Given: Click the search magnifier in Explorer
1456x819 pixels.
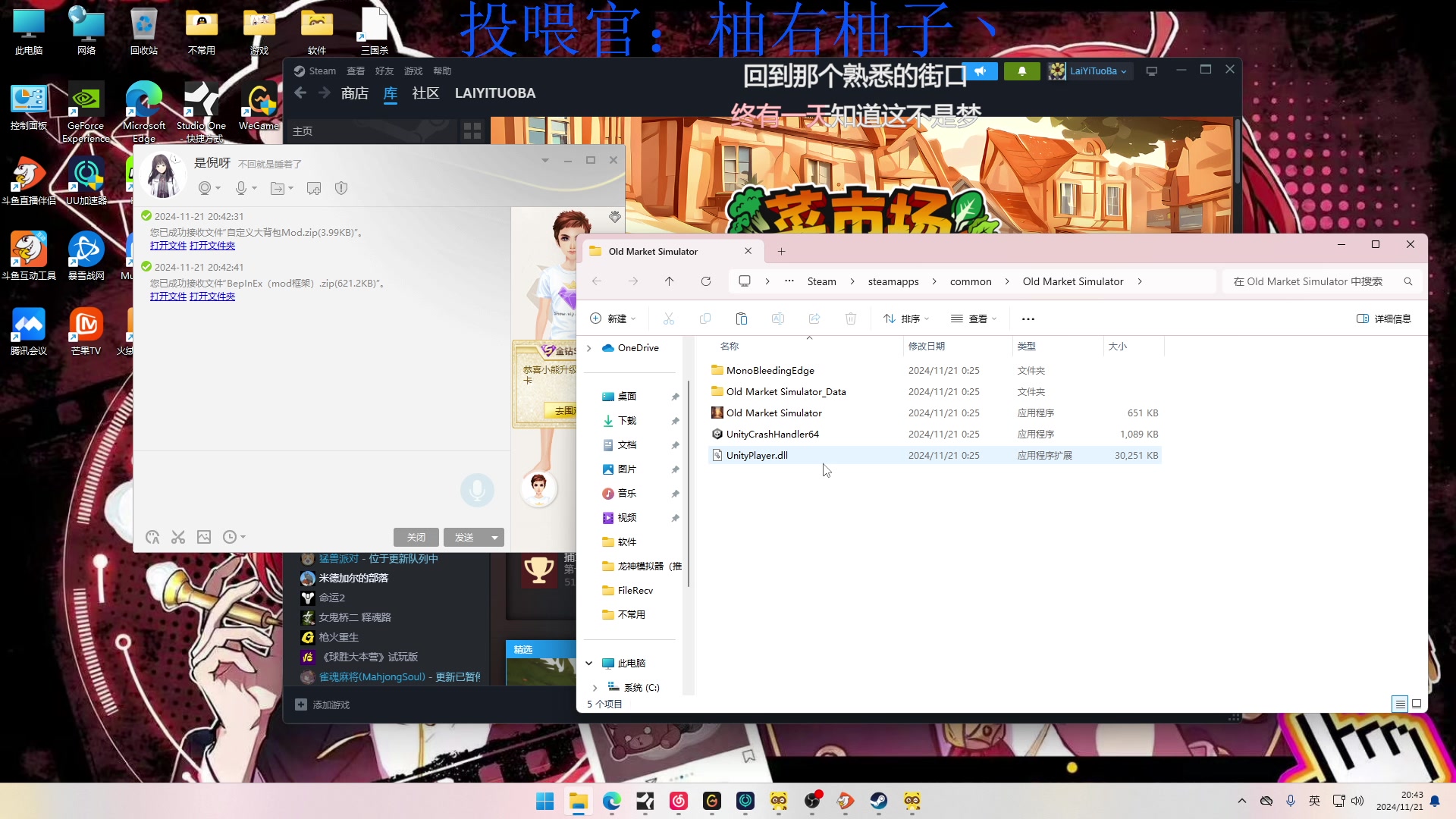Looking at the screenshot, I should 1407,281.
